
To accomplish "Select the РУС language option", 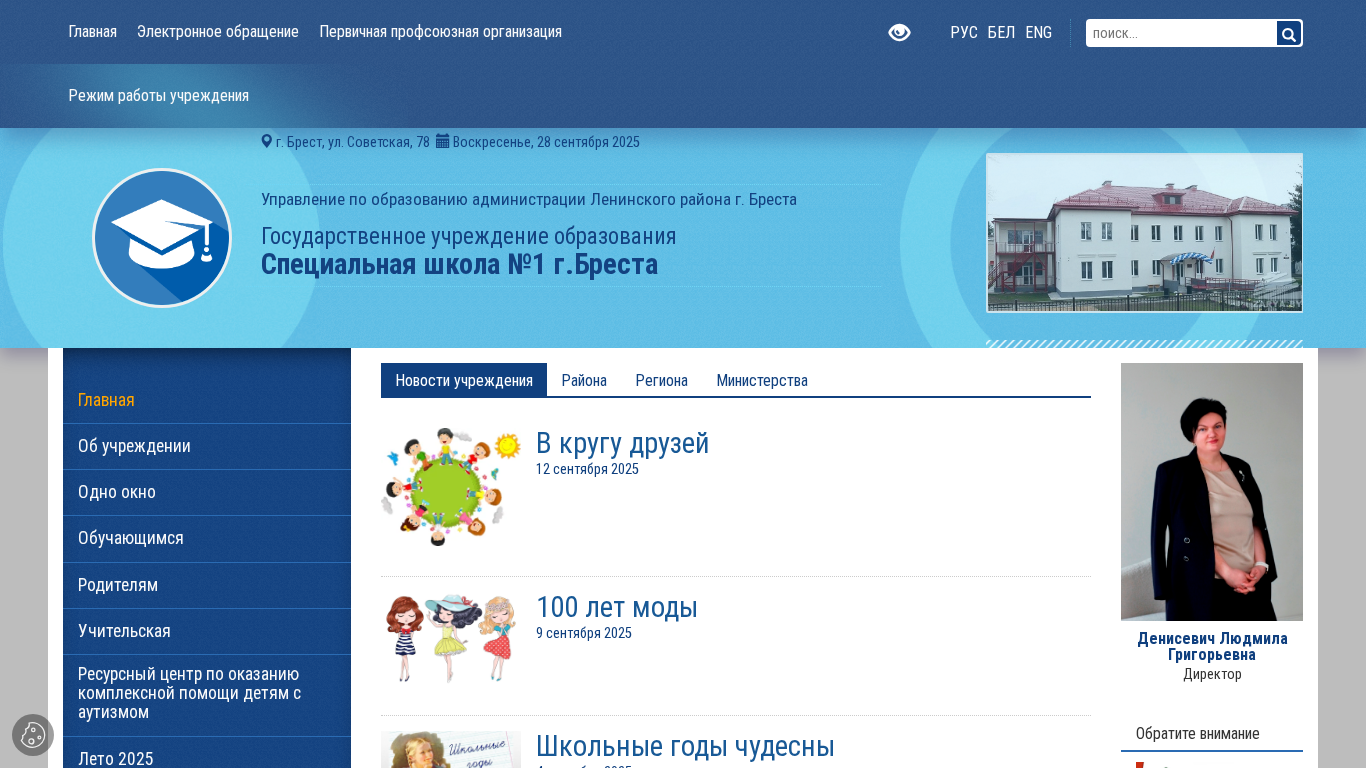I will (x=964, y=32).
